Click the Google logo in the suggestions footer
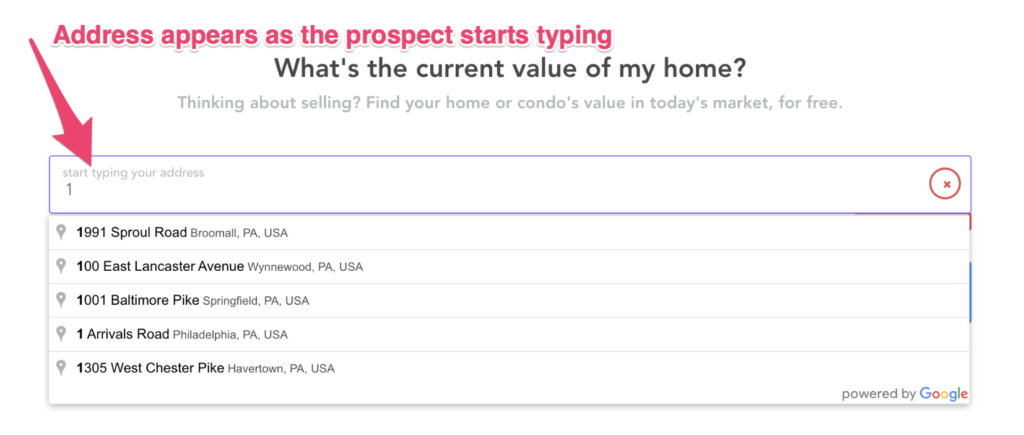Viewport: 1024px width, 435px height. (943, 393)
